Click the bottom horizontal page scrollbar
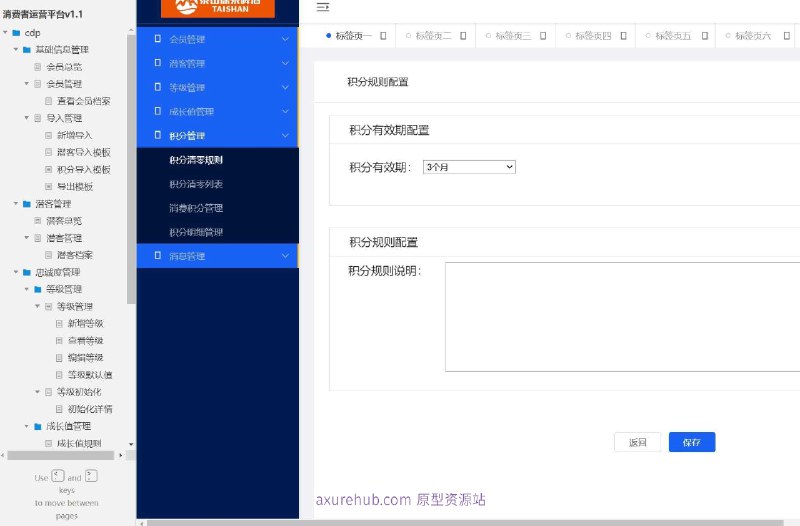The image size is (800, 526). (464, 523)
